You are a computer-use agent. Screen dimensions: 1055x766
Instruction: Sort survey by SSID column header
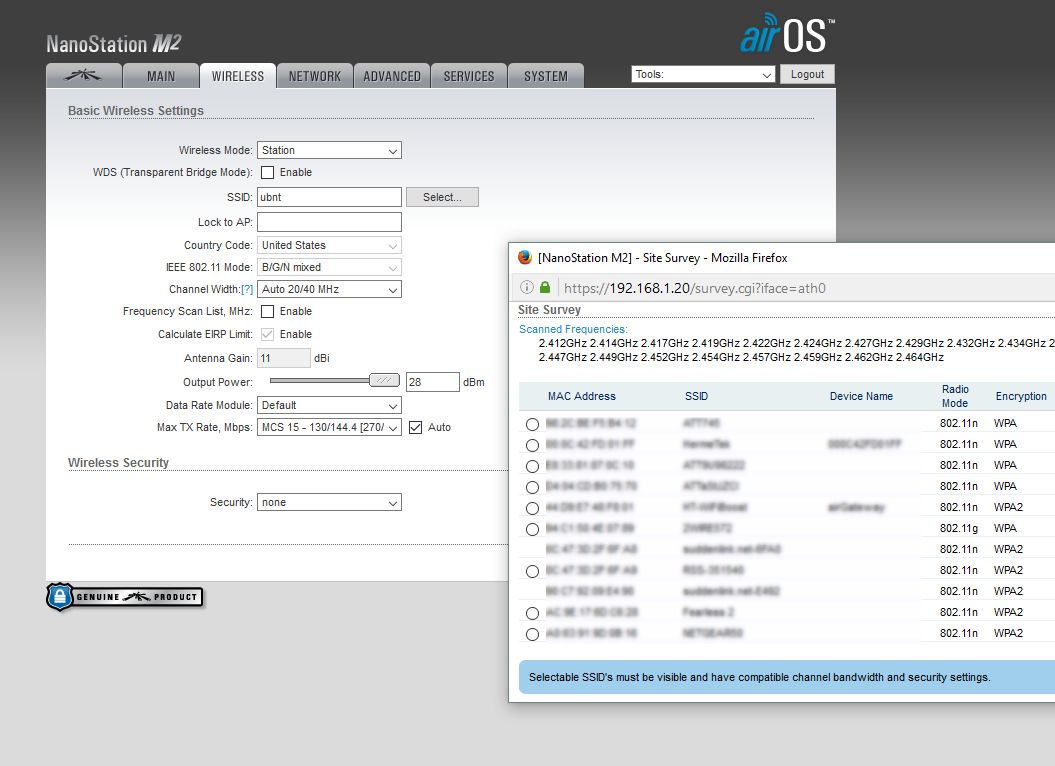coord(696,396)
